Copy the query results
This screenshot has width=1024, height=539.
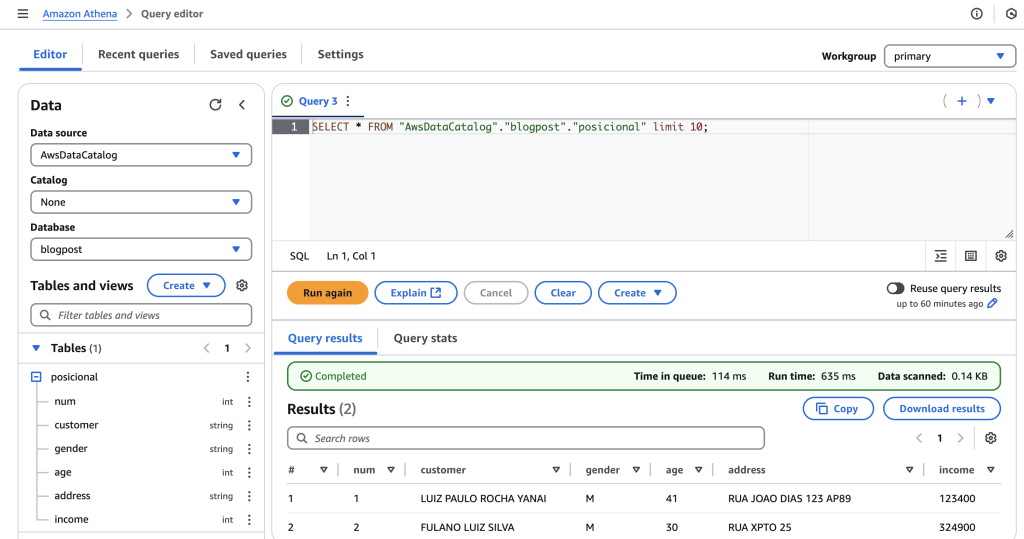838,408
